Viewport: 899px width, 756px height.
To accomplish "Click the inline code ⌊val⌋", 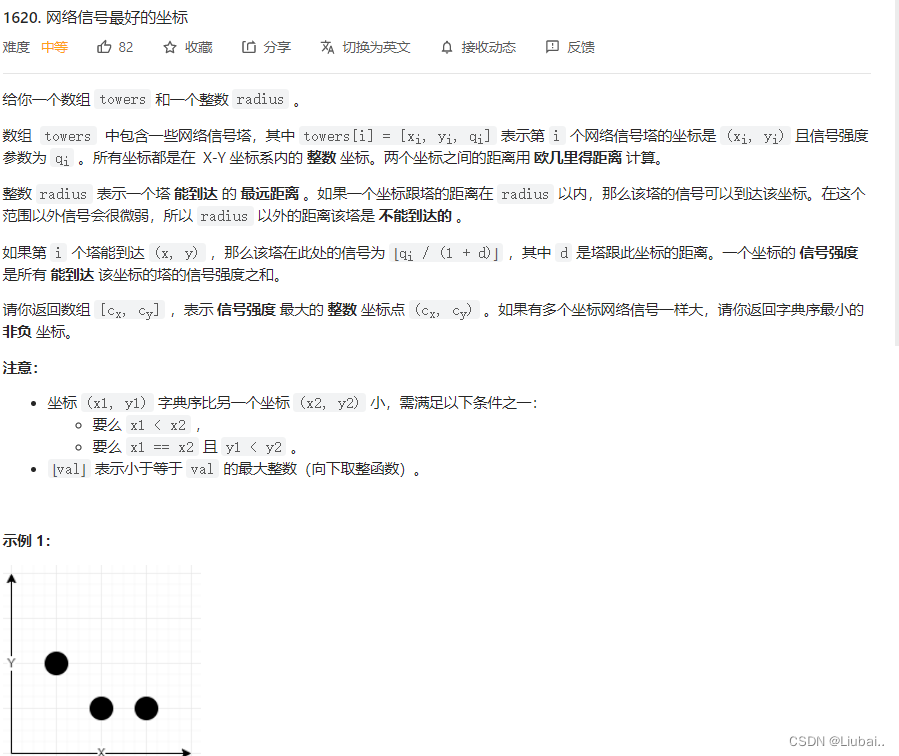I will 69,469.
